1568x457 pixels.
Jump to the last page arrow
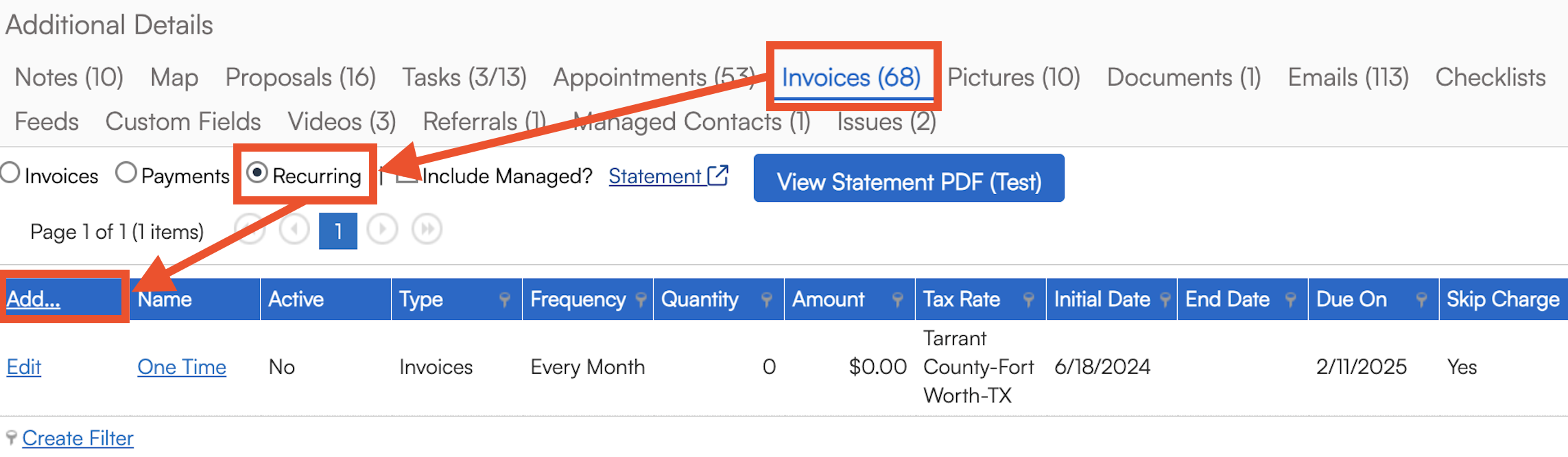(x=427, y=229)
